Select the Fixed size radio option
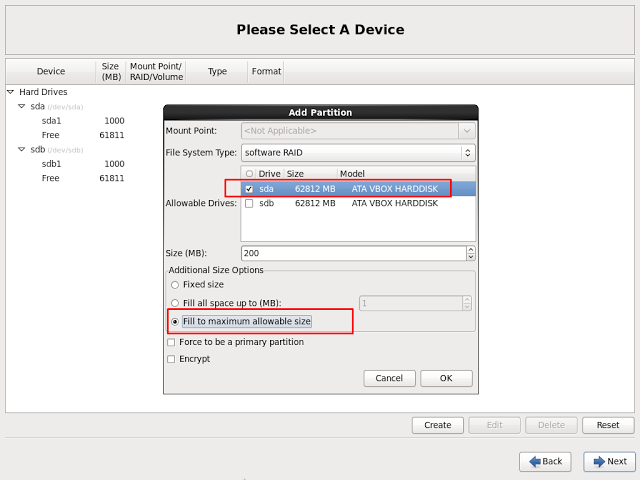 click(175, 285)
